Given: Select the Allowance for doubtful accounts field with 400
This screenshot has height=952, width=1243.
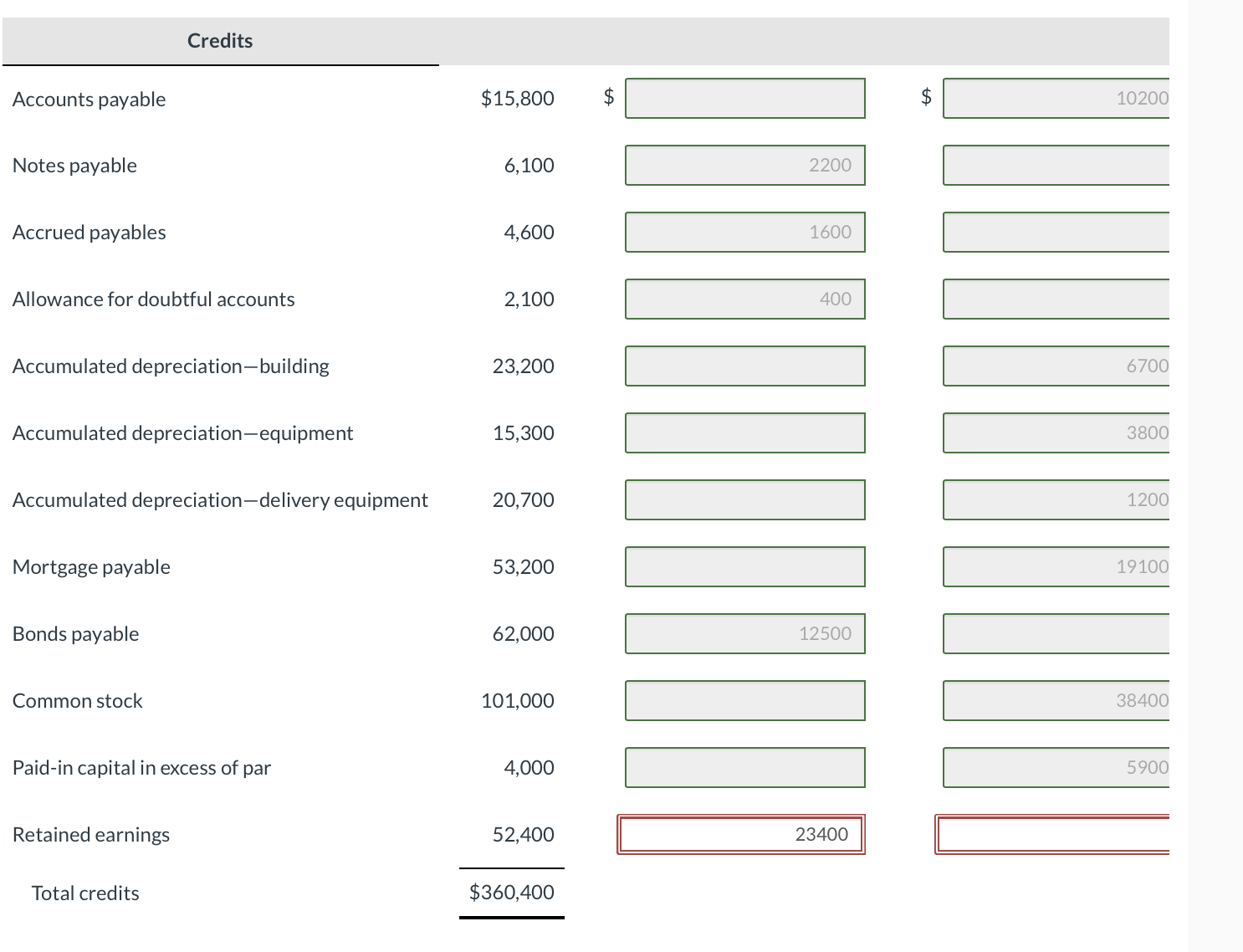Looking at the screenshot, I should point(745,299).
